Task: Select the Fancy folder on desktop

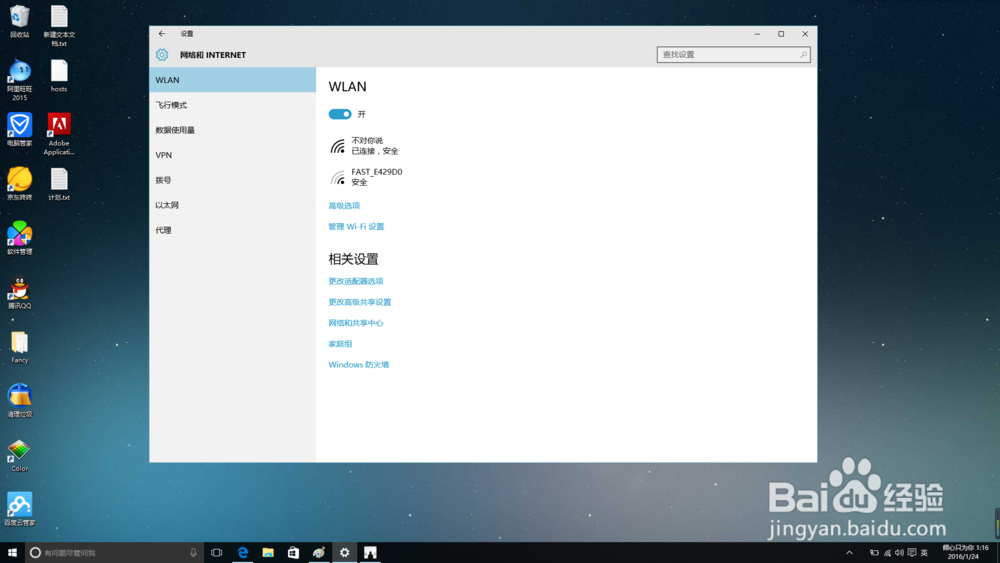Action: coord(20,347)
